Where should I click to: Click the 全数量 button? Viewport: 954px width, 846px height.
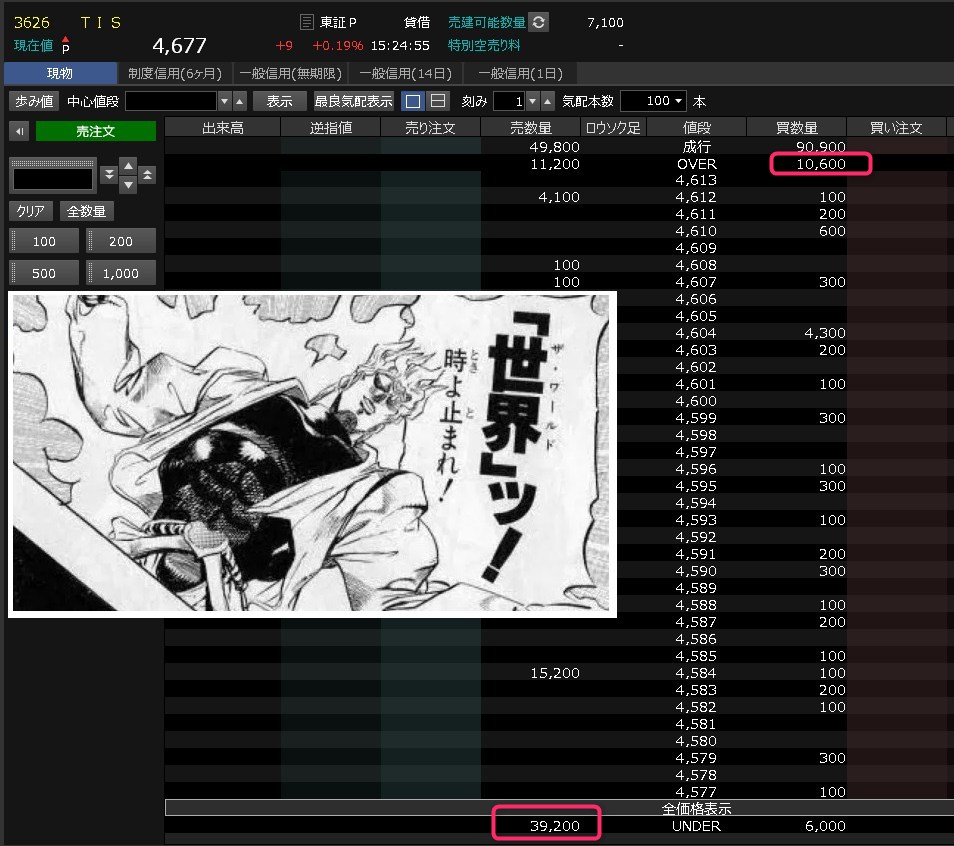pos(86,211)
